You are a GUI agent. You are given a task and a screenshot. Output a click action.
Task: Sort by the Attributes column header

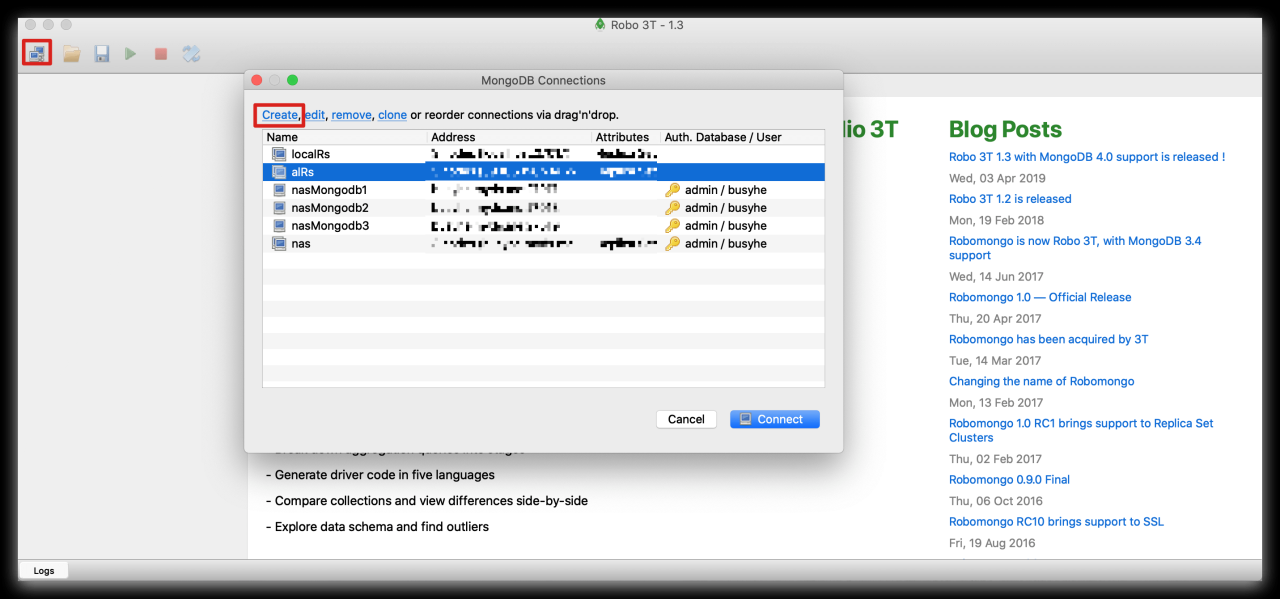pos(625,137)
